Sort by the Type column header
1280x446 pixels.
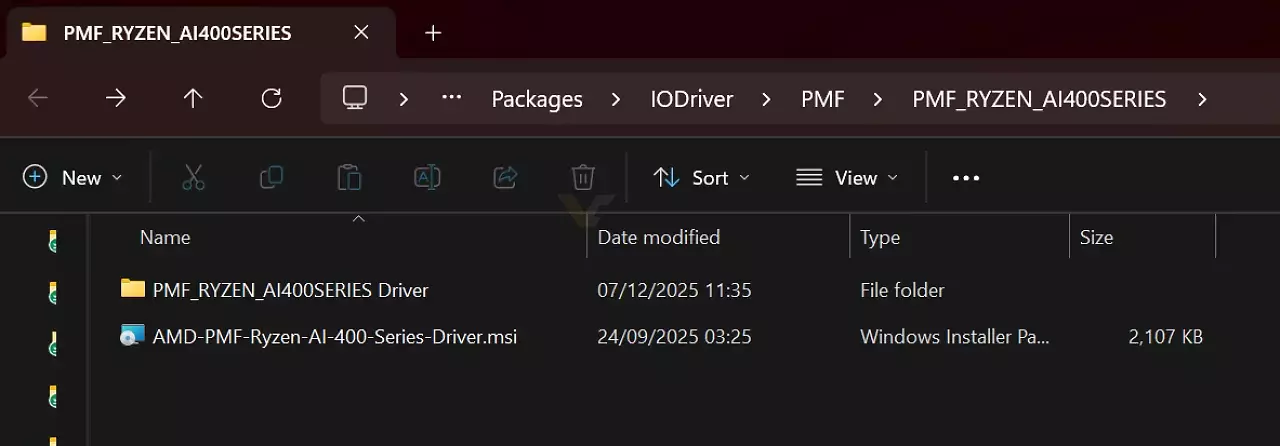[x=880, y=238]
